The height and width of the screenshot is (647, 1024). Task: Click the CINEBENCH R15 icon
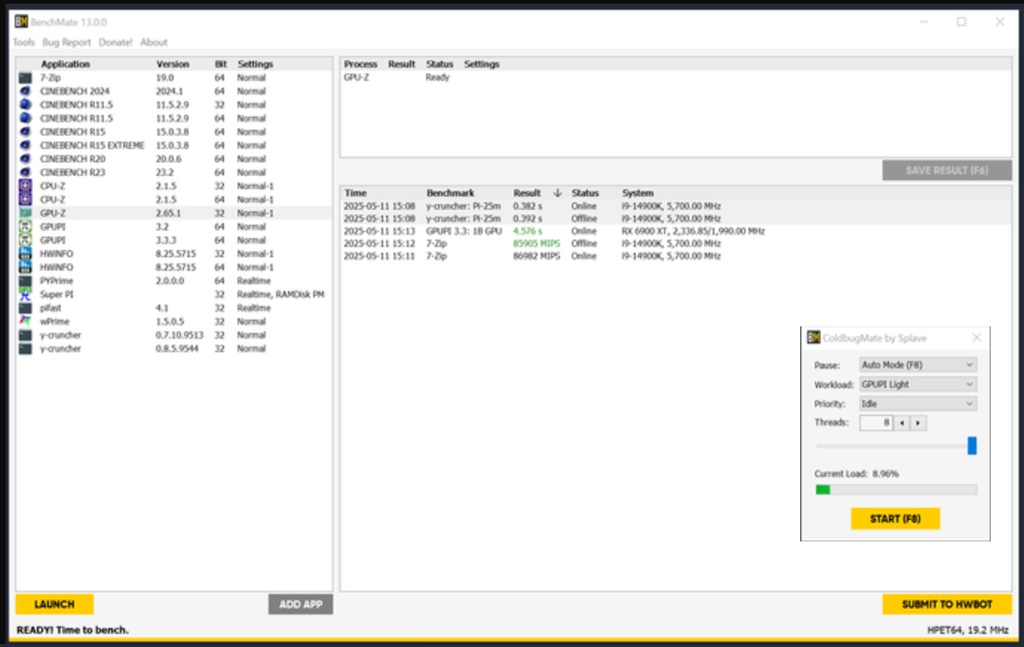coord(25,132)
